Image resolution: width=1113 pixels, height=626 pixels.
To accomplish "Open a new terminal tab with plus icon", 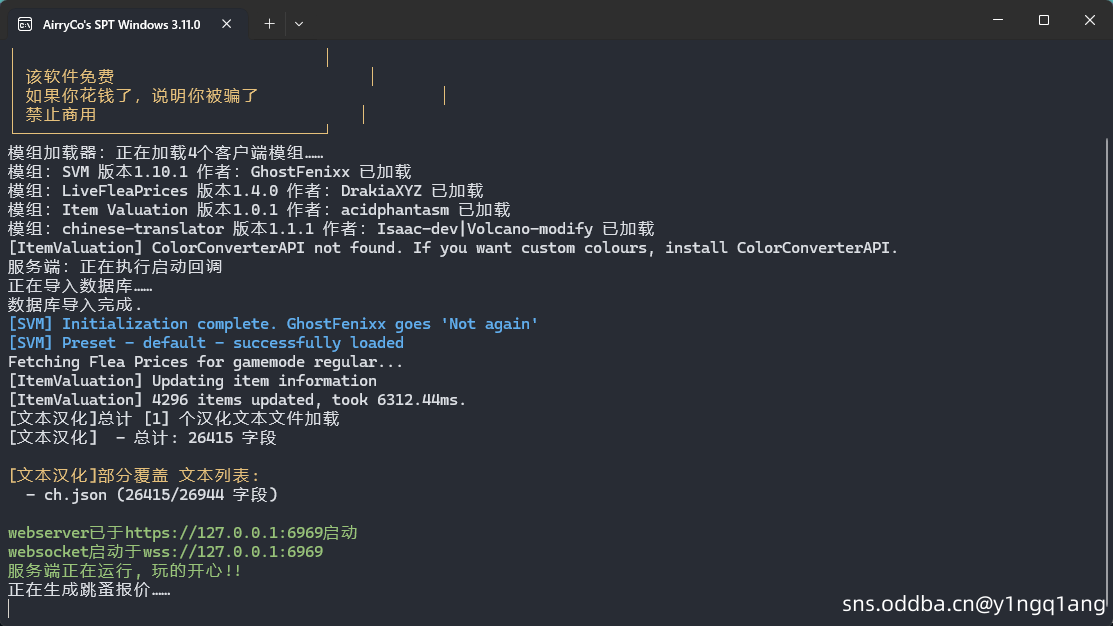I will pyautogui.click(x=269, y=23).
